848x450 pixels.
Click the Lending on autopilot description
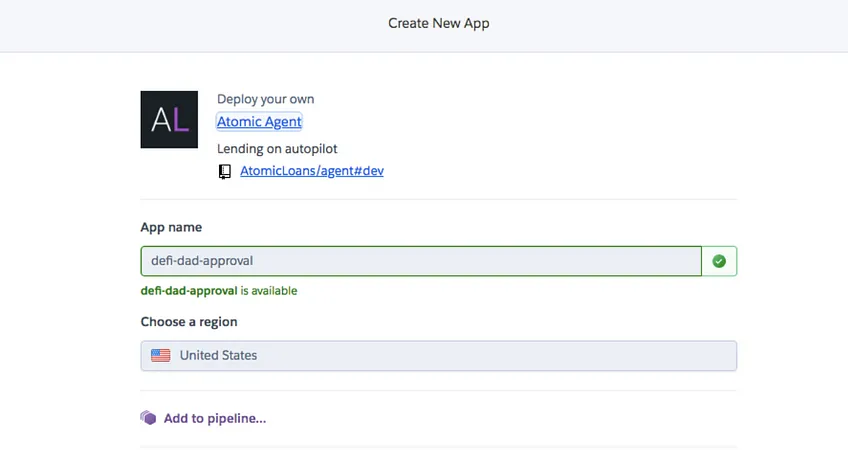click(x=277, y=149)
